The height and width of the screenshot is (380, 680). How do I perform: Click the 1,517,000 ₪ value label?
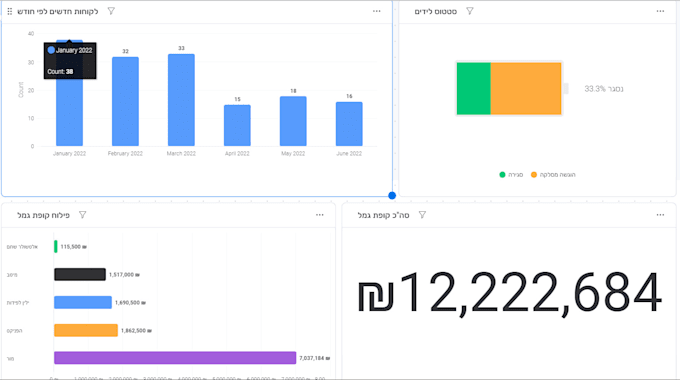pyautogui.click(x=124, y=275)
